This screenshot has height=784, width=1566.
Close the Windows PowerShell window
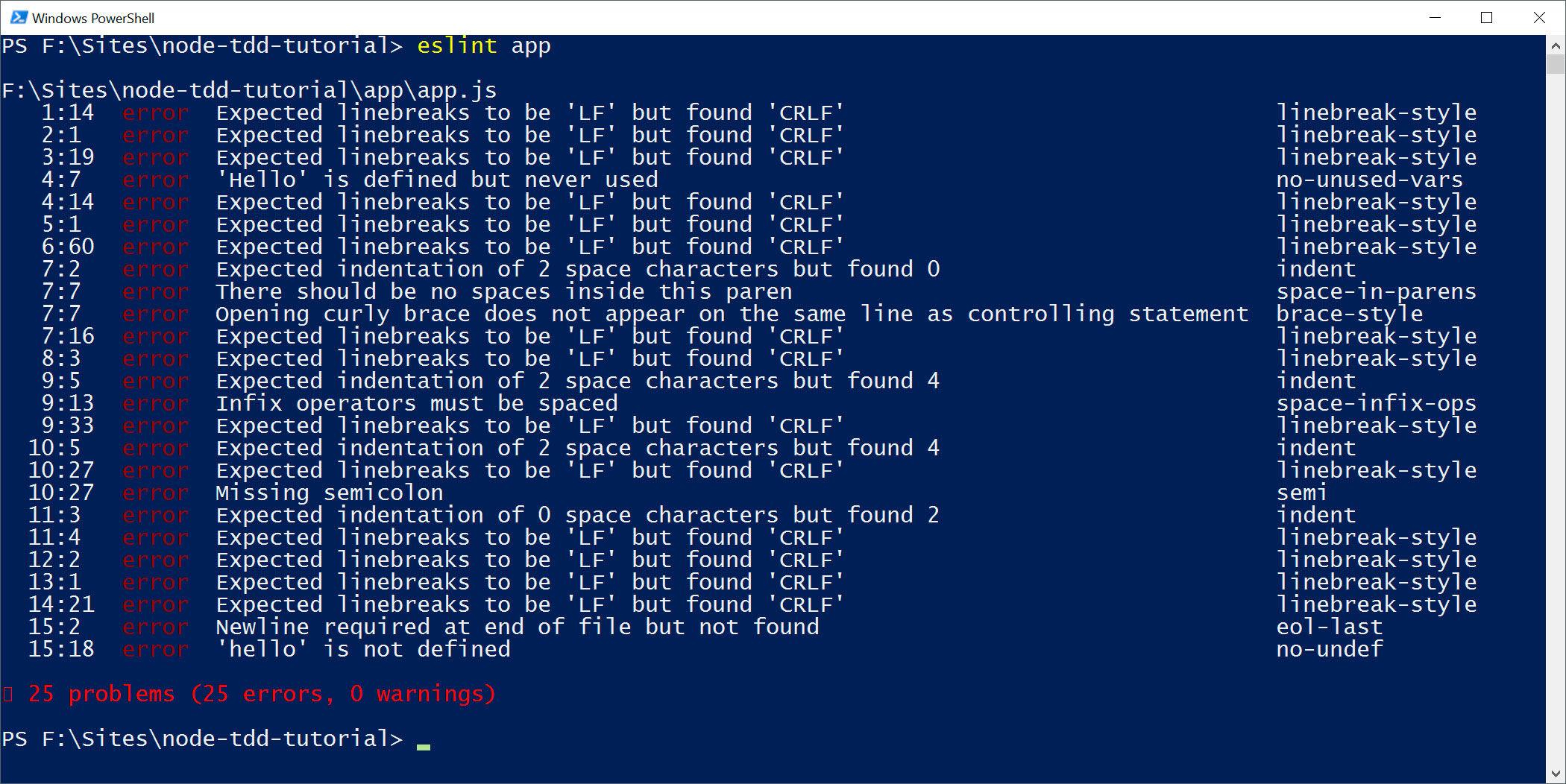(x=1539, y=17)
